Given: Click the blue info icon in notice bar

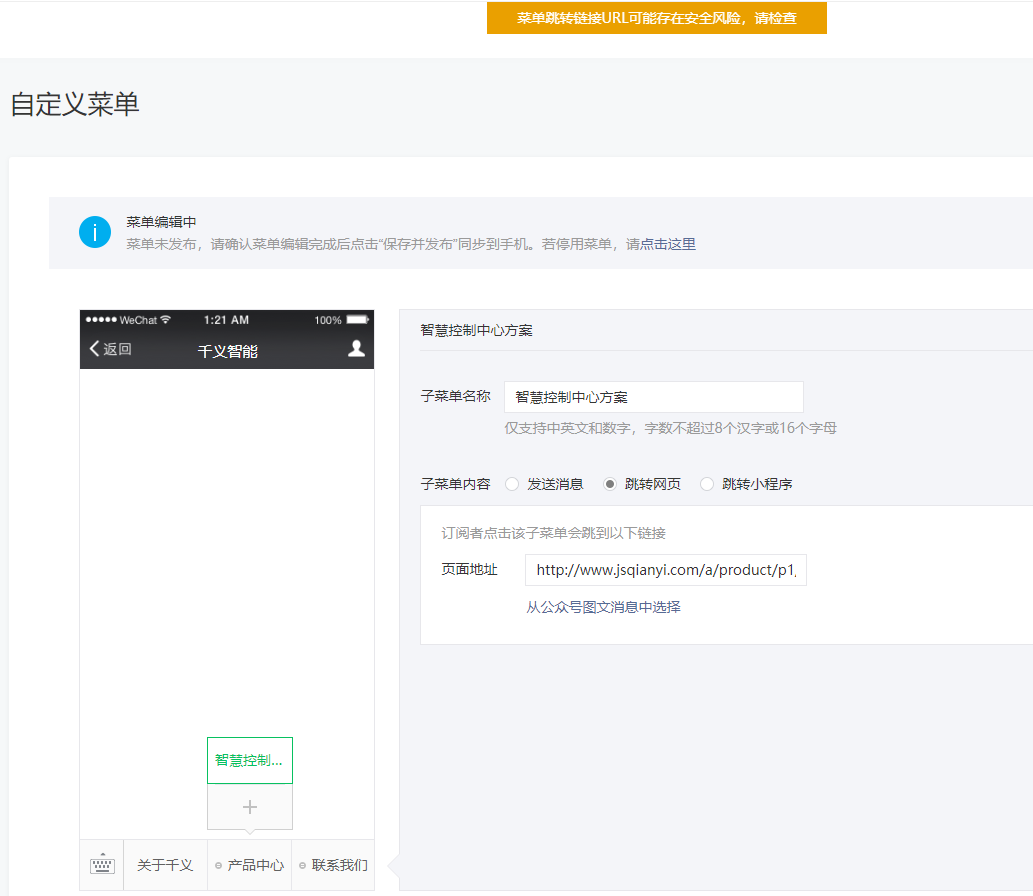Looking at the screenshot, I should (95, 232).
